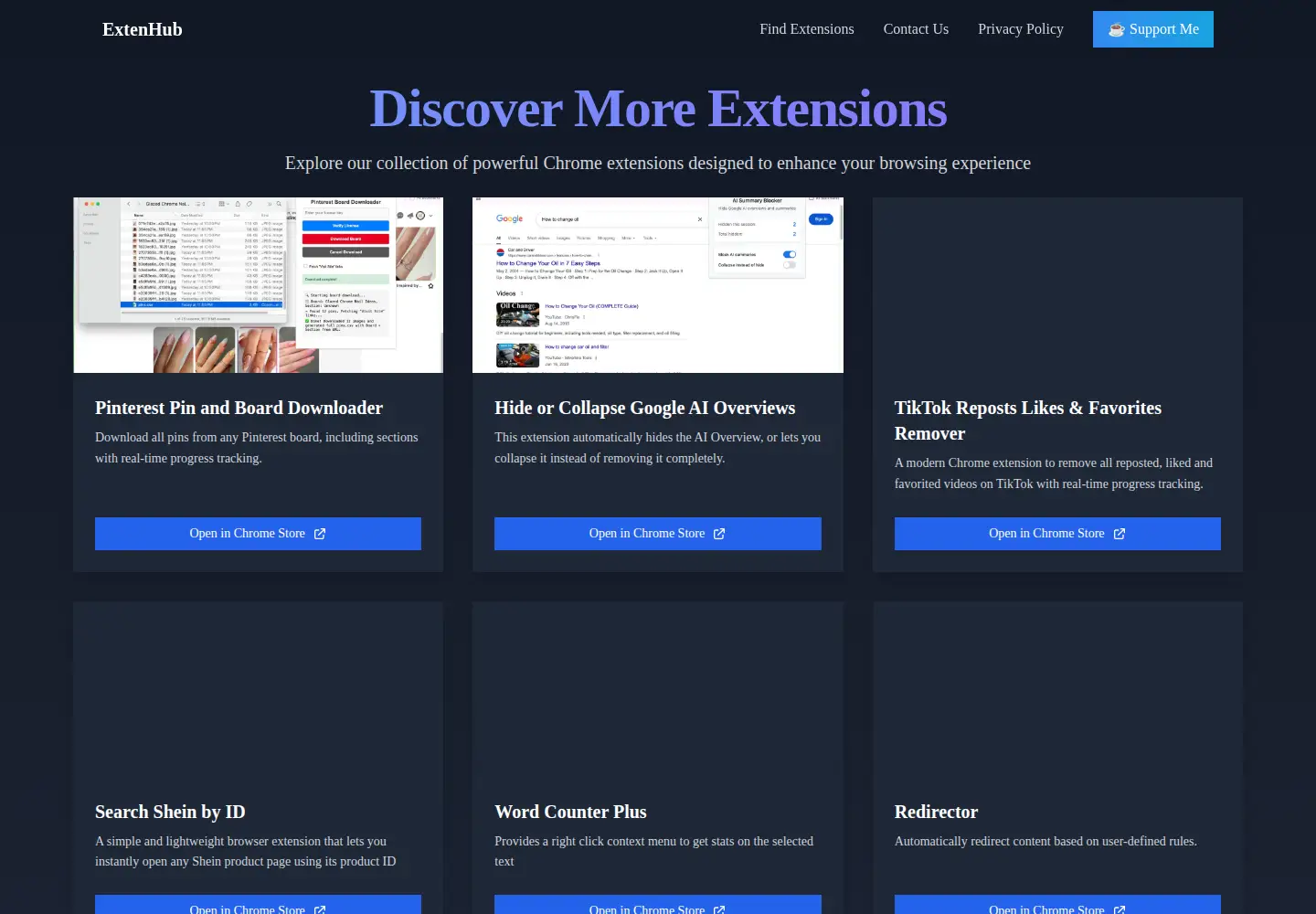Image resolution: width=1316 pixels, height=914 pixels.
Task: Open Search Shein by ID in Chrome Store
Action: [258, 905]
